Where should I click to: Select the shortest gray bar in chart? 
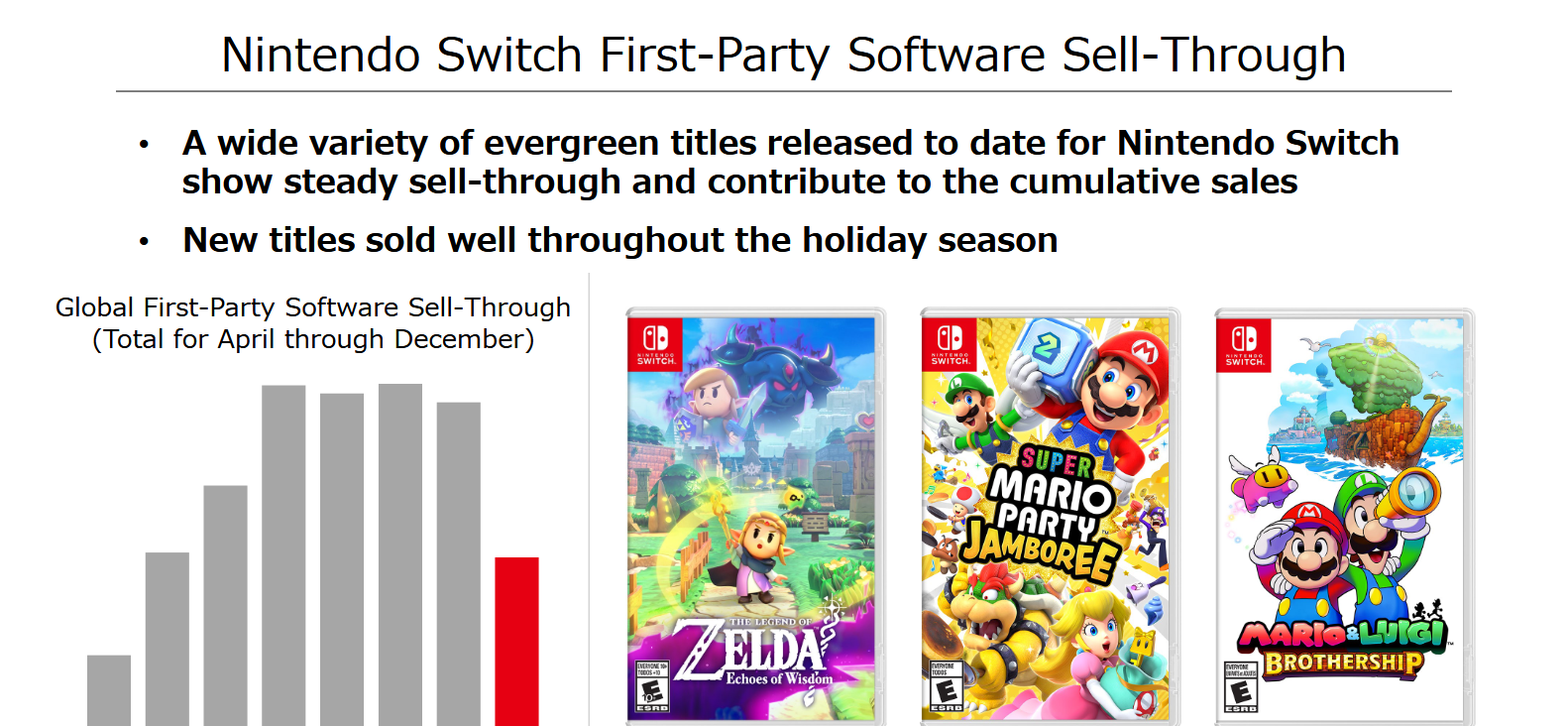click(x=109, y=690)
